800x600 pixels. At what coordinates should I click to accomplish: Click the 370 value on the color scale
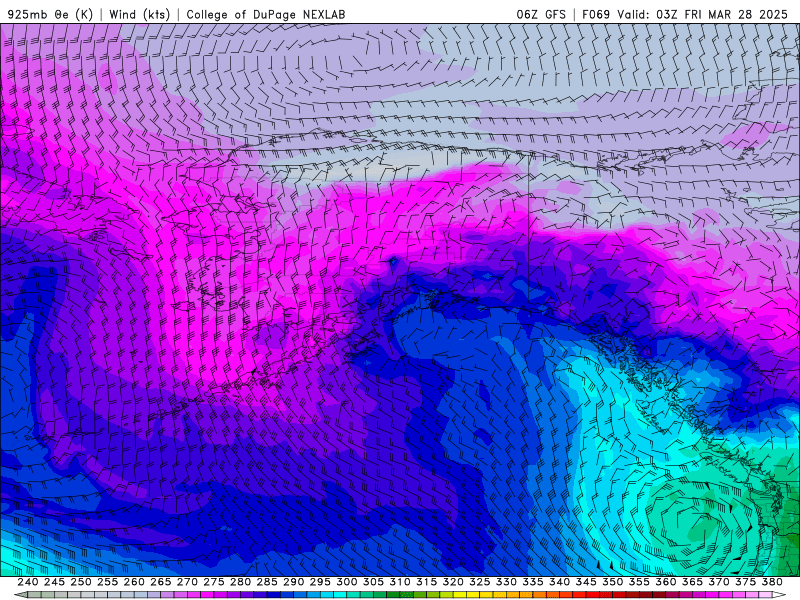coord(718,582)
